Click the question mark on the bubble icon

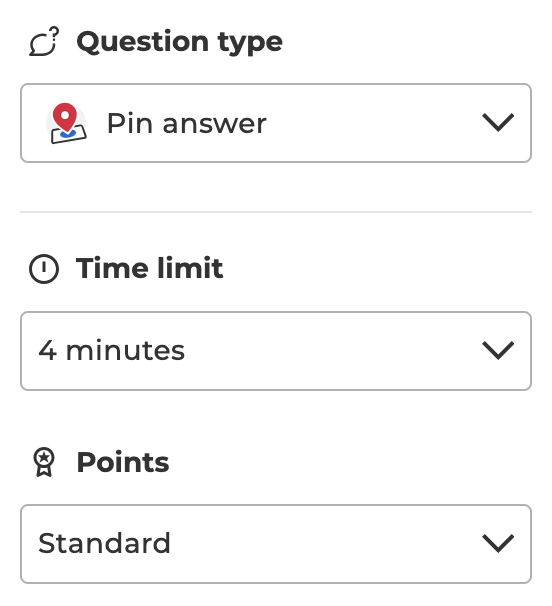(55, 32)
